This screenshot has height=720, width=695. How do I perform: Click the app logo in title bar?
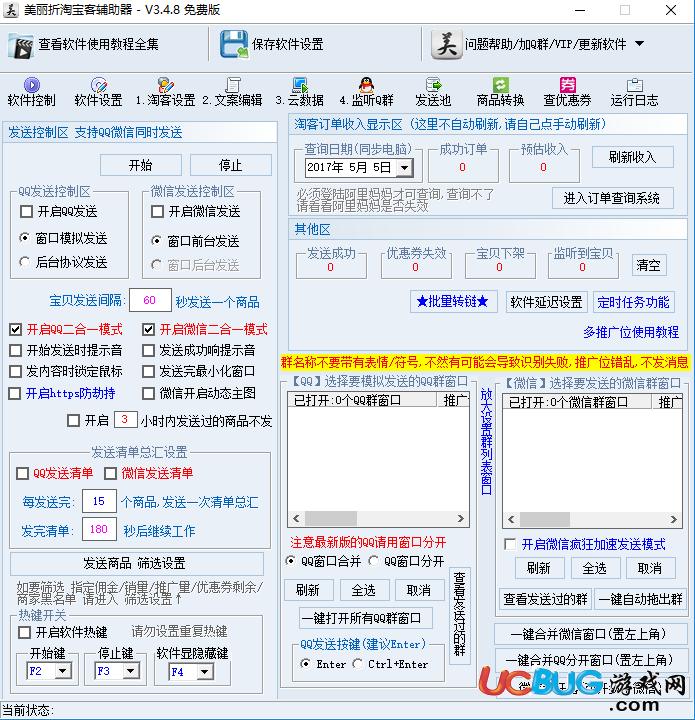(x=11, y=10)
